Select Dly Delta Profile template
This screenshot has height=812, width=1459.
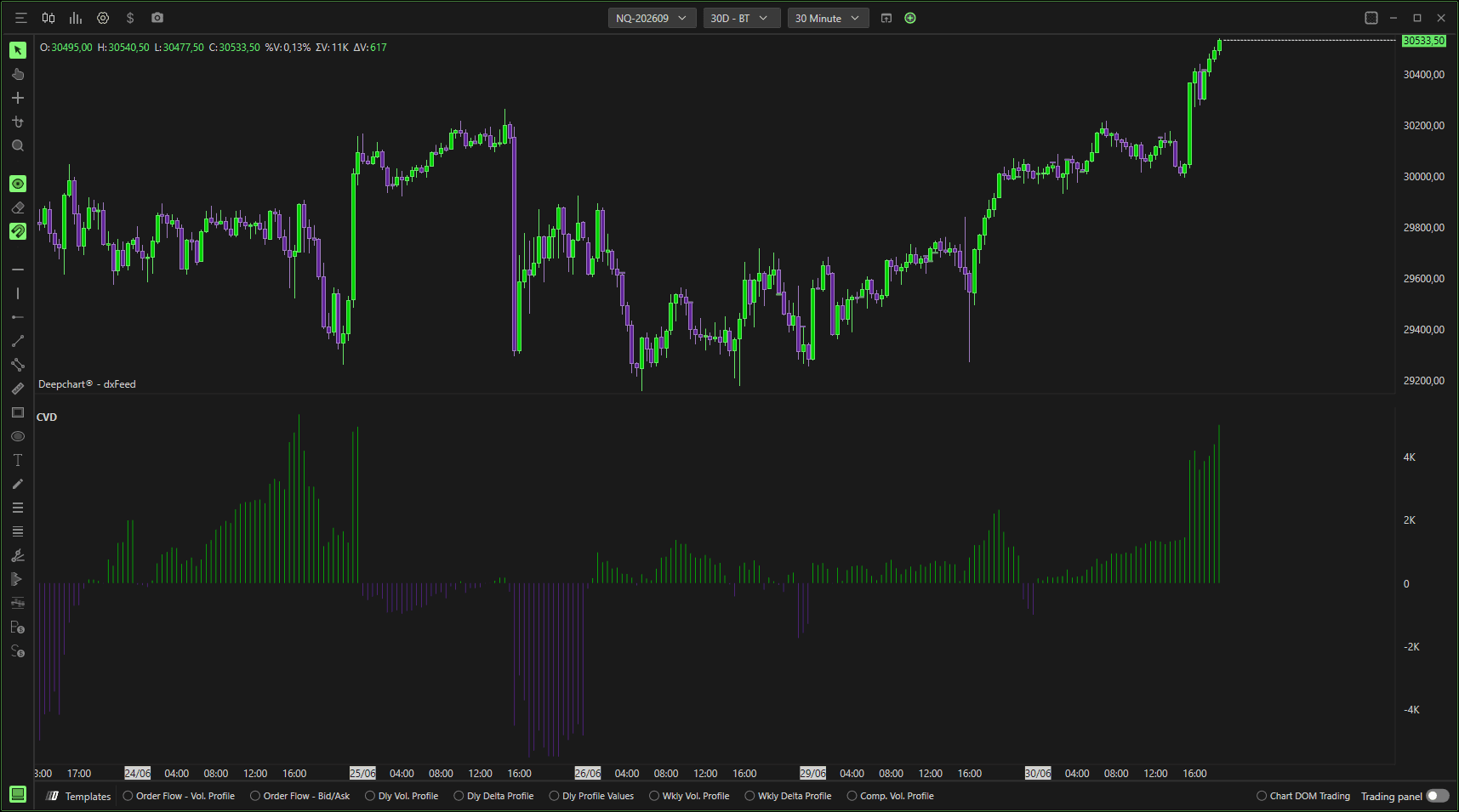[x=494, y=797]
